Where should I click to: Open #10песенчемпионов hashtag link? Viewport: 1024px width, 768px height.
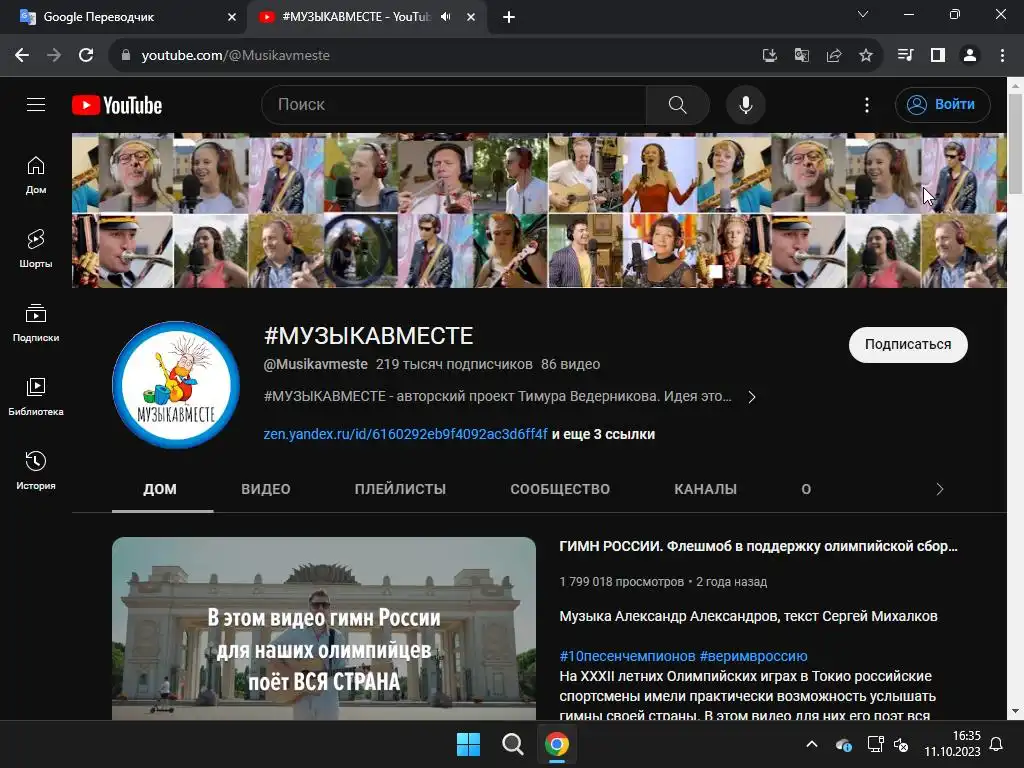coord(627,656)
